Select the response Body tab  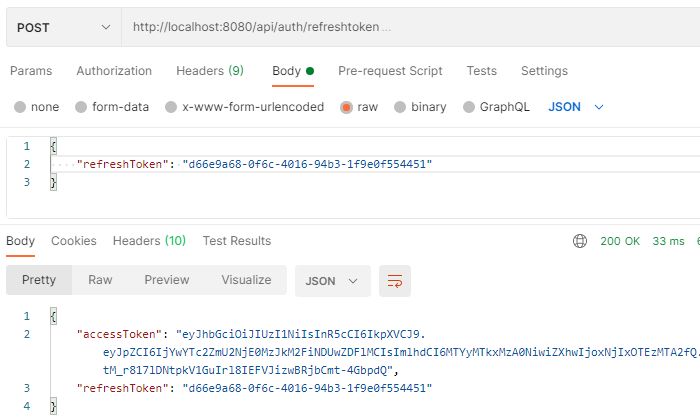click(x=21, y=241)
